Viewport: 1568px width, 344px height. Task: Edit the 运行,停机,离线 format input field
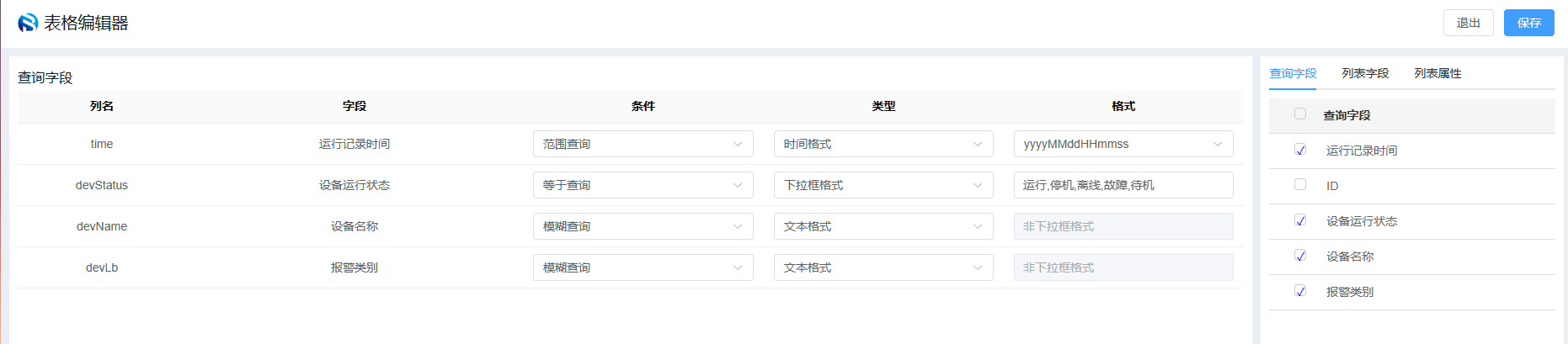(x=1123, y=185)
